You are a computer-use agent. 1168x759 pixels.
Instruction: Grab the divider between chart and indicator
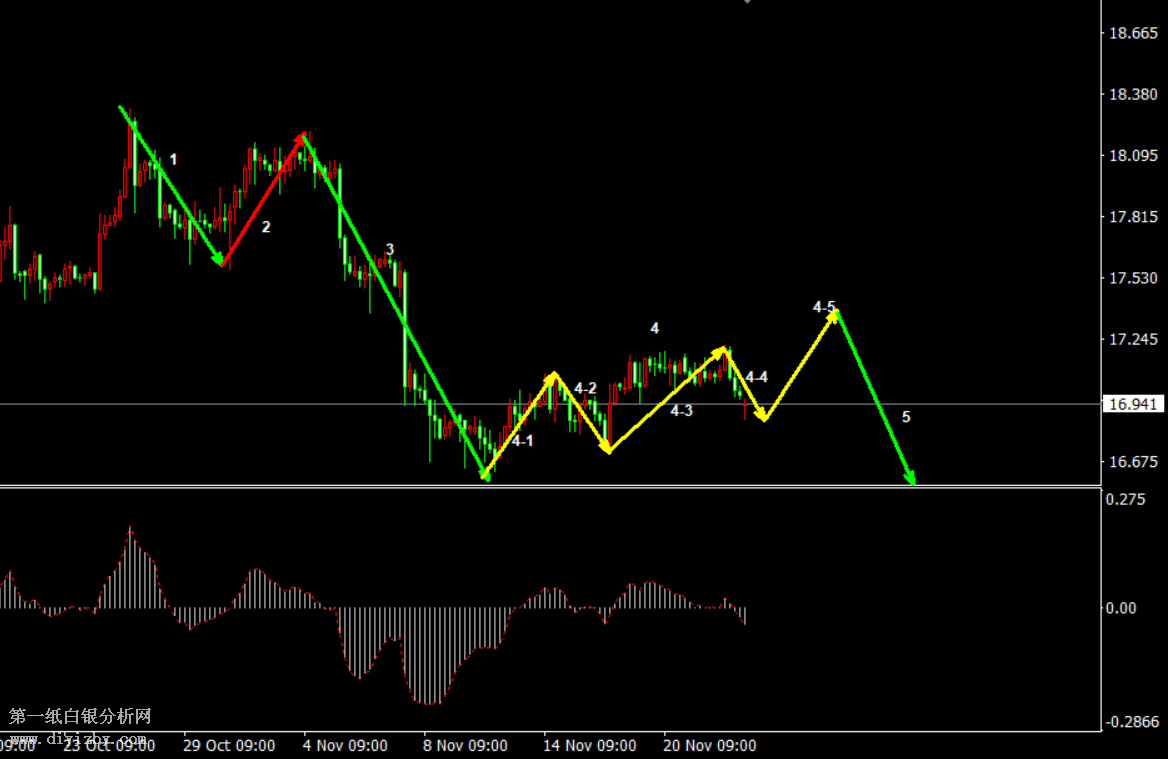click(550, 487)
